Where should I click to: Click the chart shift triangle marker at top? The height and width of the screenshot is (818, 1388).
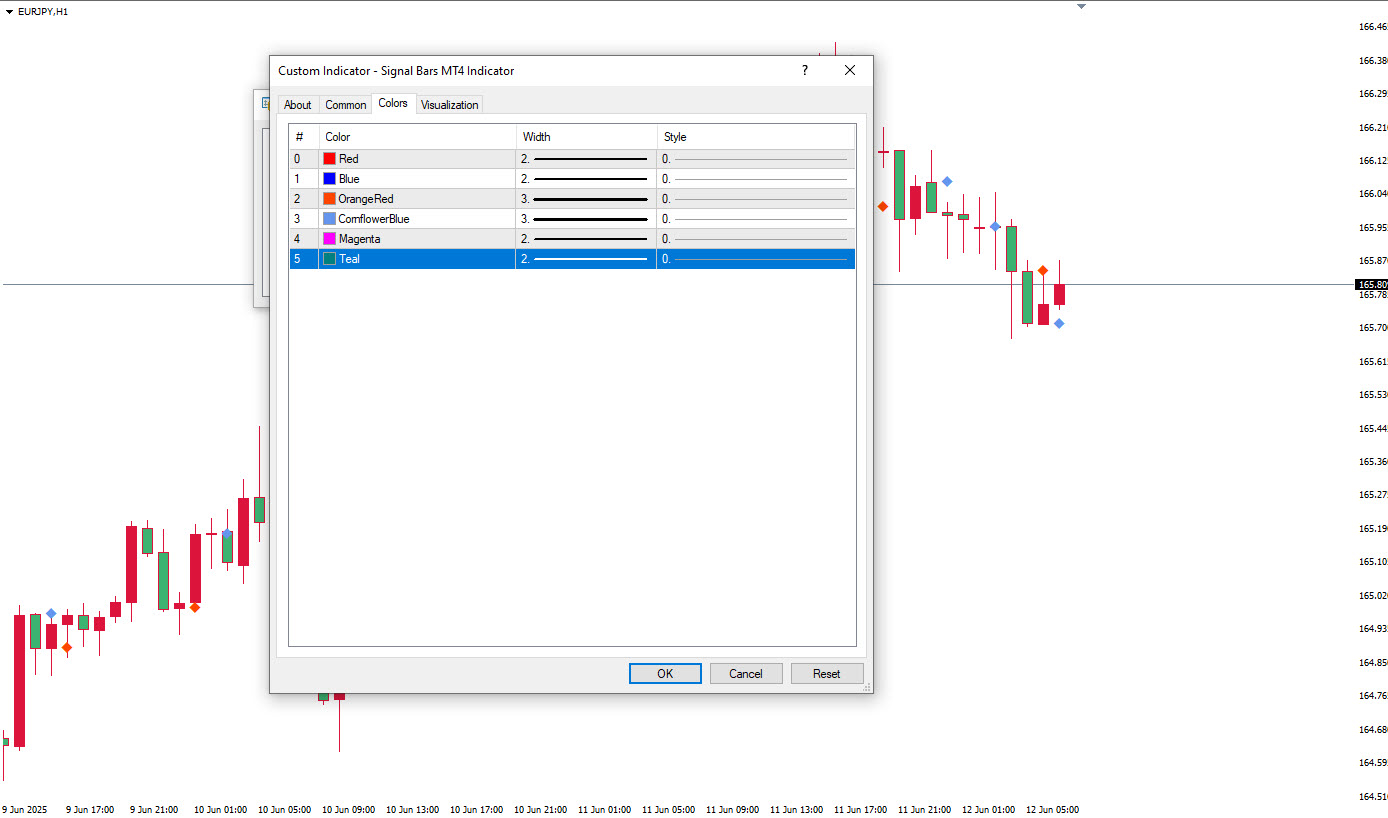point(1081,7)
